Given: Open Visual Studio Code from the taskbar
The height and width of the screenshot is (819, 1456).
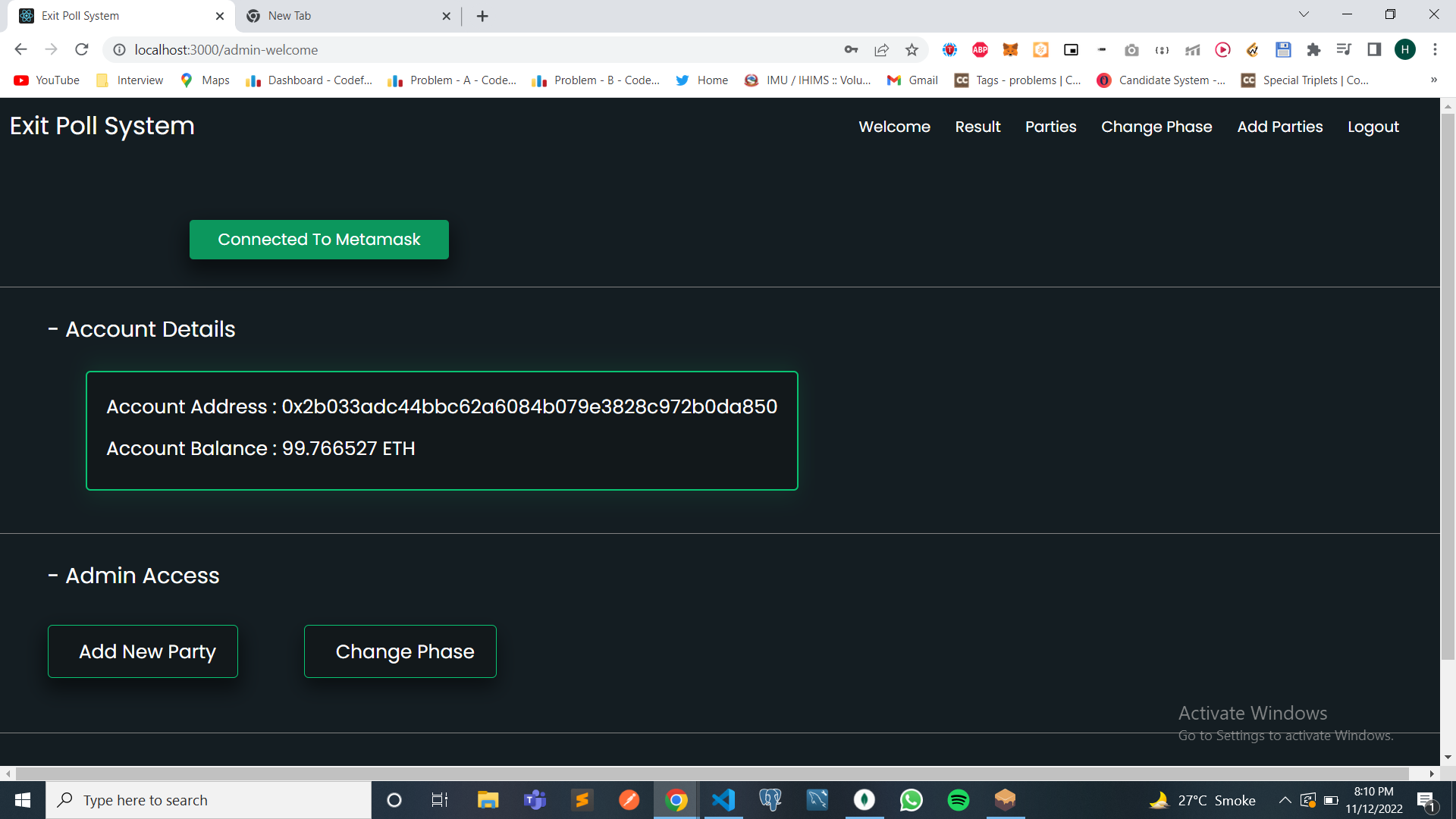Looking at the screenshot, I should point(723,800).
